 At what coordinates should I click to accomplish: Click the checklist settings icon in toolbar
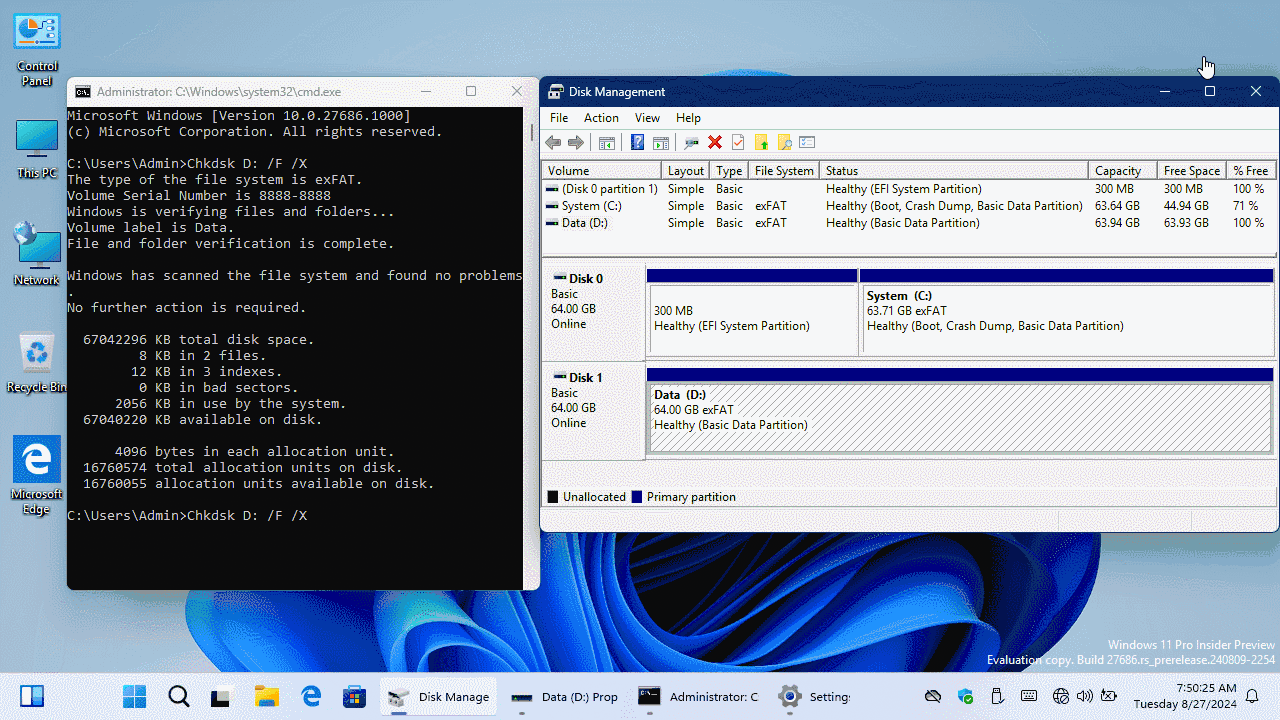807,143
